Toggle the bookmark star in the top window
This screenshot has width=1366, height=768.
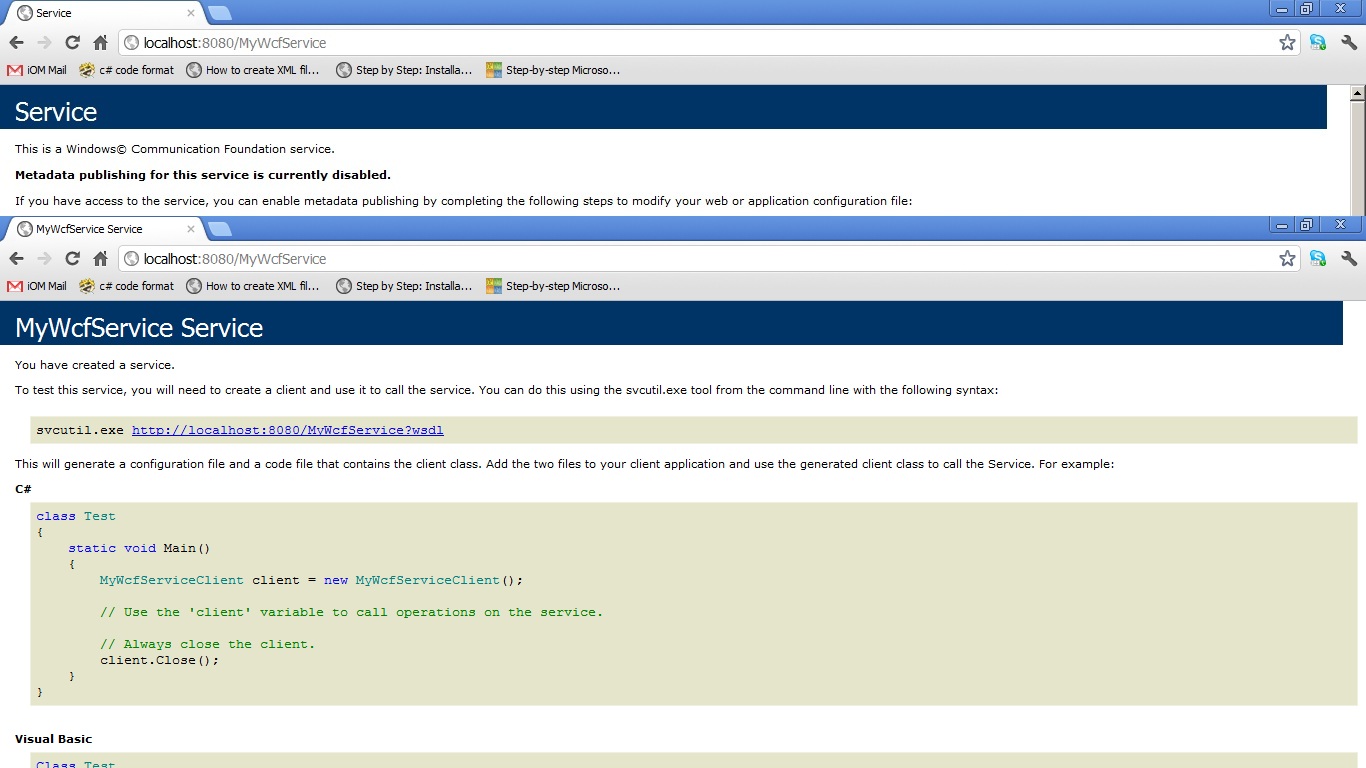[x=1287, y=42]
